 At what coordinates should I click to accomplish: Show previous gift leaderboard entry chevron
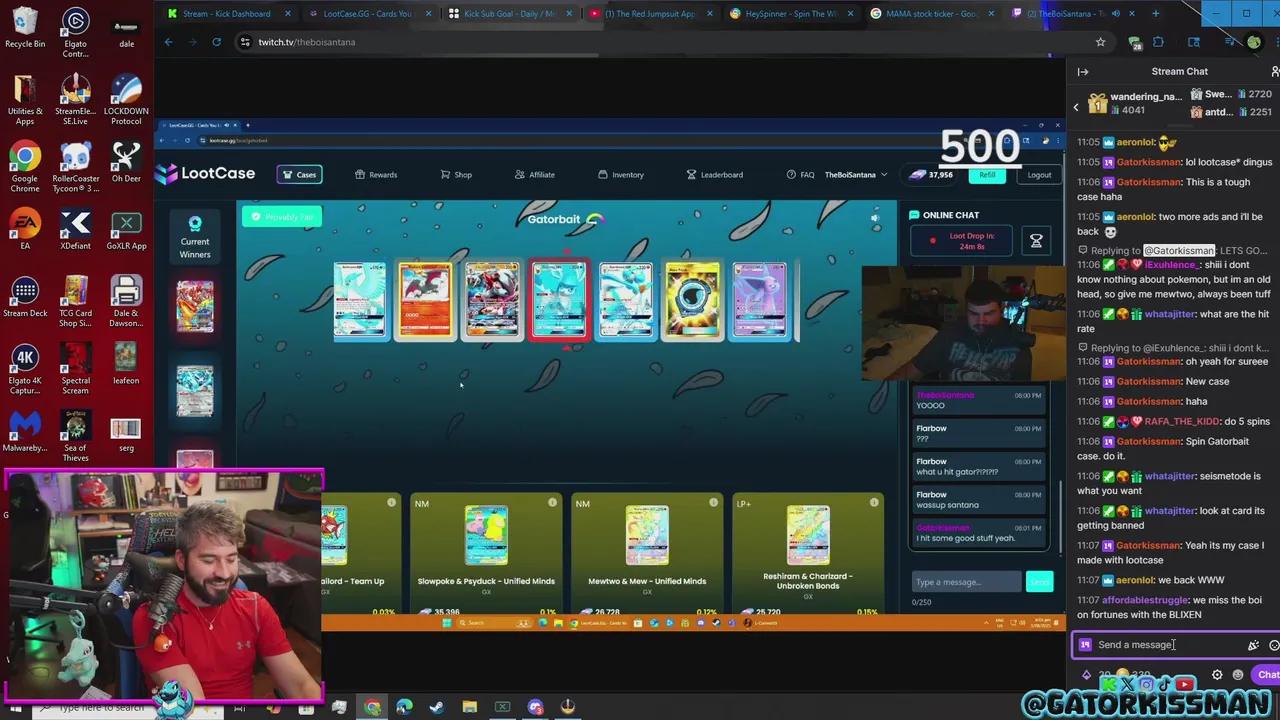tap(1076, 107)
